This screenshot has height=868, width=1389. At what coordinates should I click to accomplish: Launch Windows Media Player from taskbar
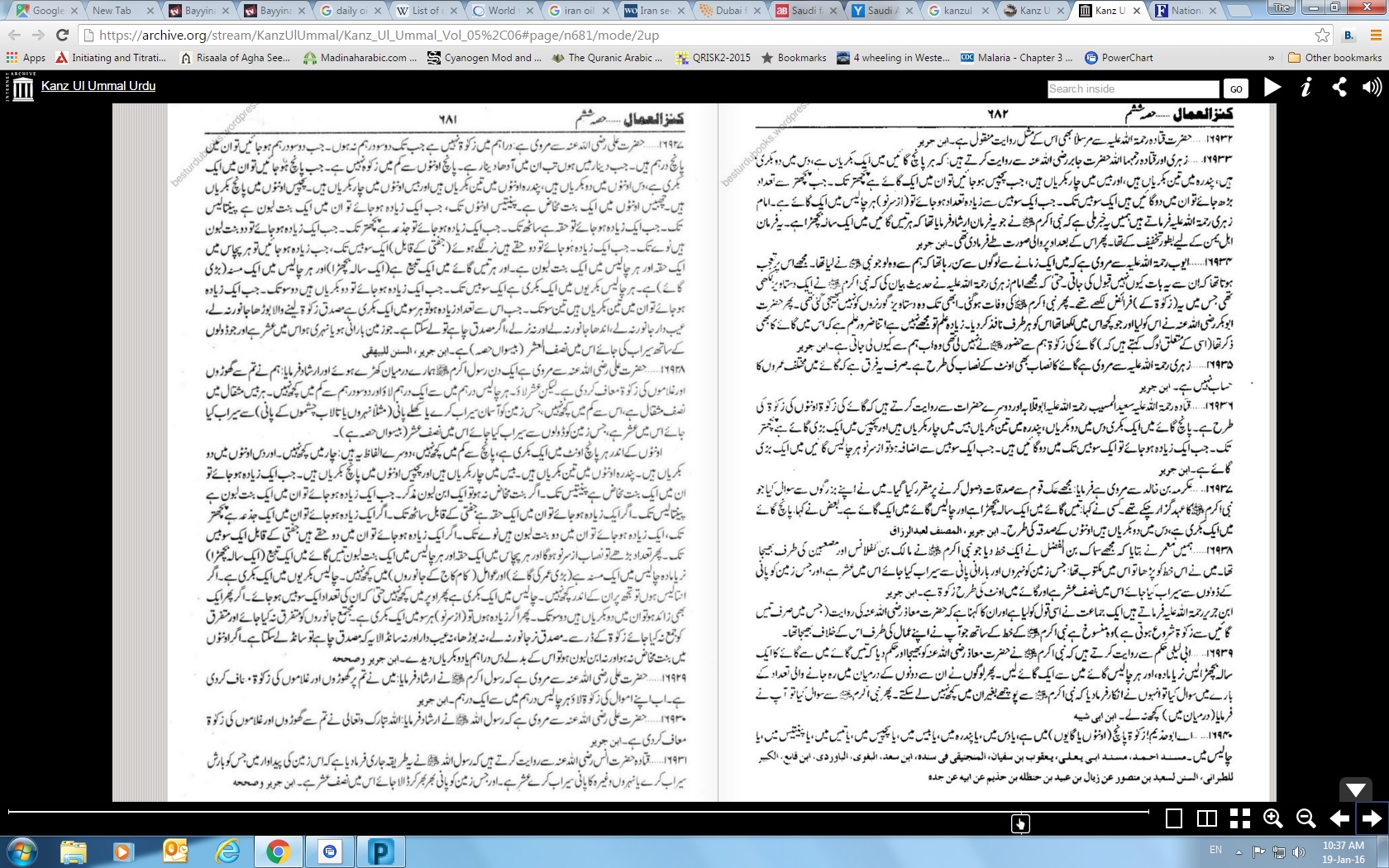[122, 851]
